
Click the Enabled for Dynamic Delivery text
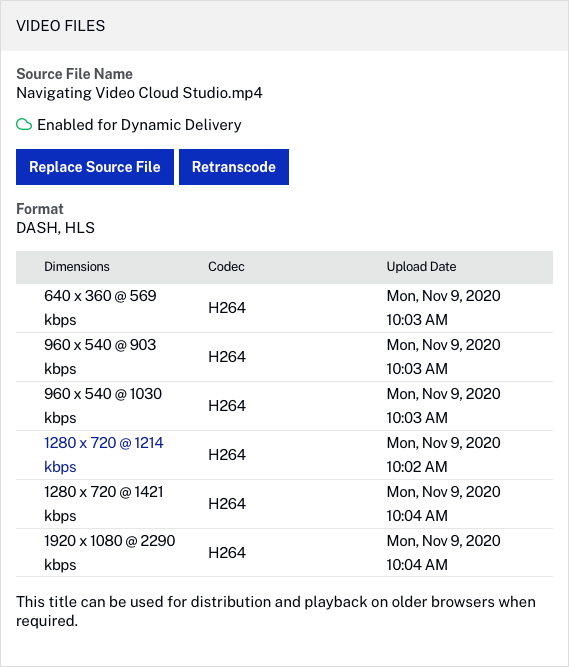[139, 125]
